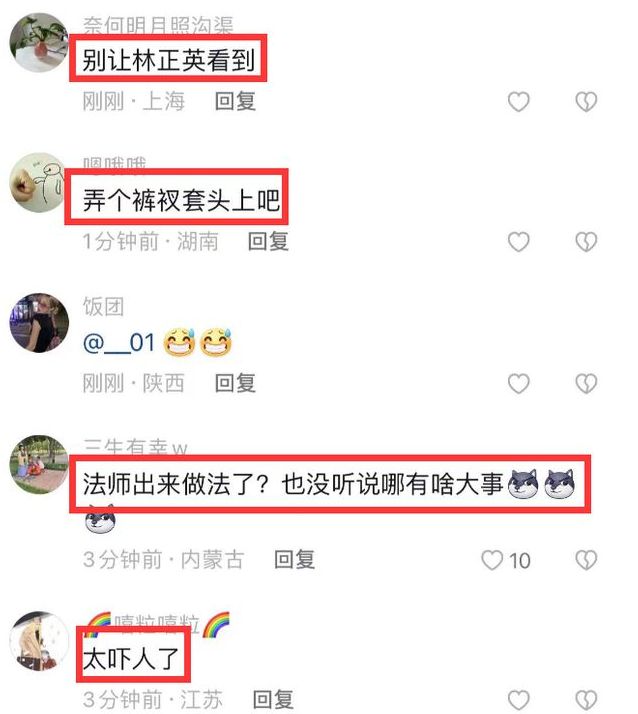
Task: Dislike the 别让林正英看到 comment
Action: pyautogui.click(x=586, y=101)
